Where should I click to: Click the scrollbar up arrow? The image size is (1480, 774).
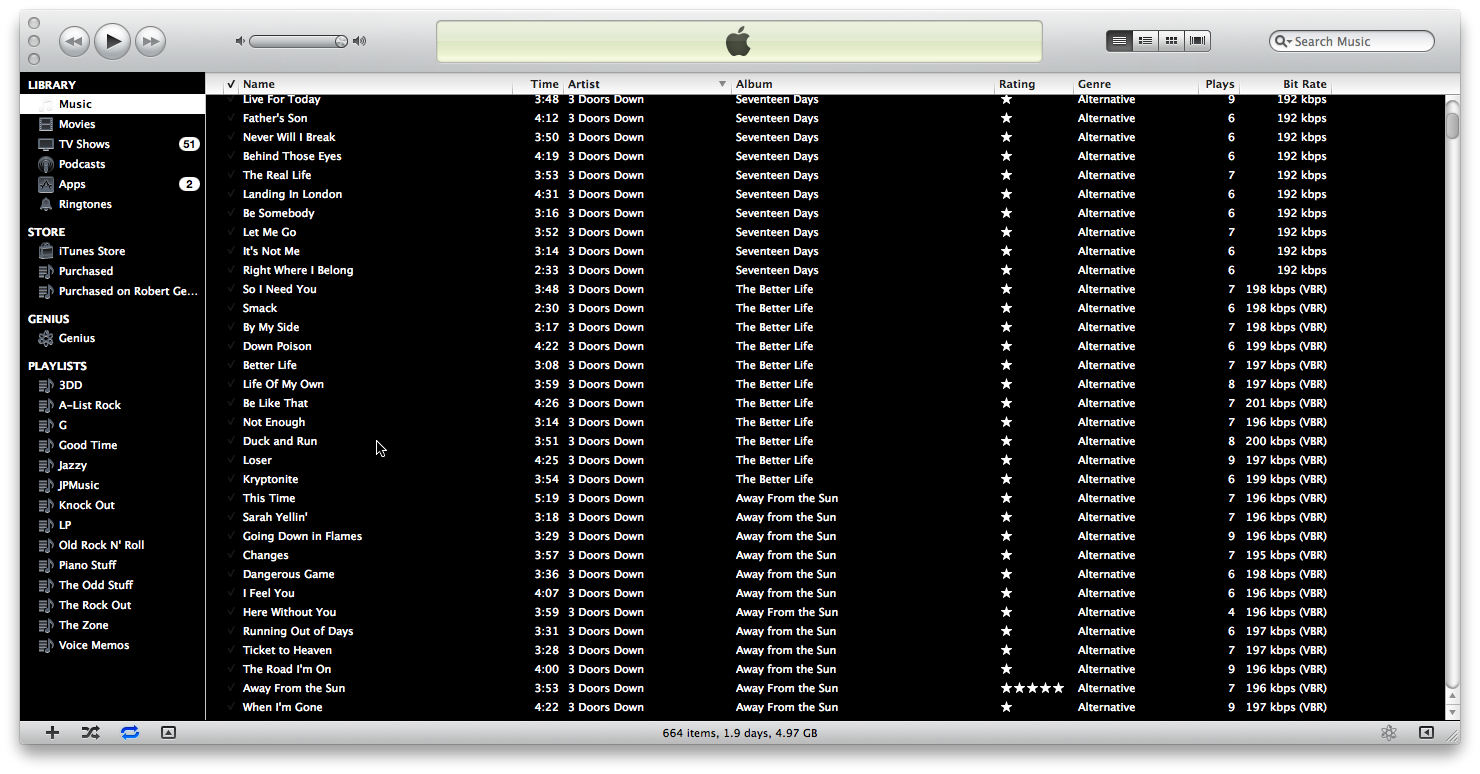[1452, 696]
